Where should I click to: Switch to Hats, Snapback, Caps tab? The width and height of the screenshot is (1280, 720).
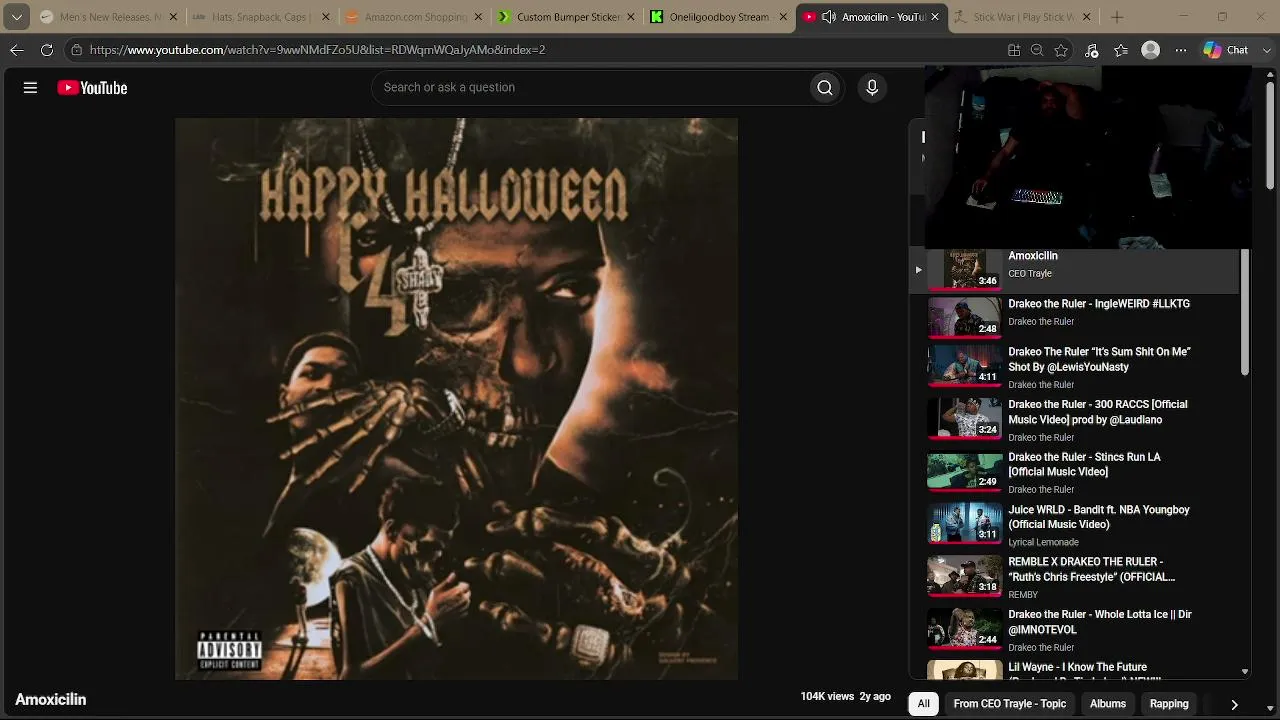260,17
